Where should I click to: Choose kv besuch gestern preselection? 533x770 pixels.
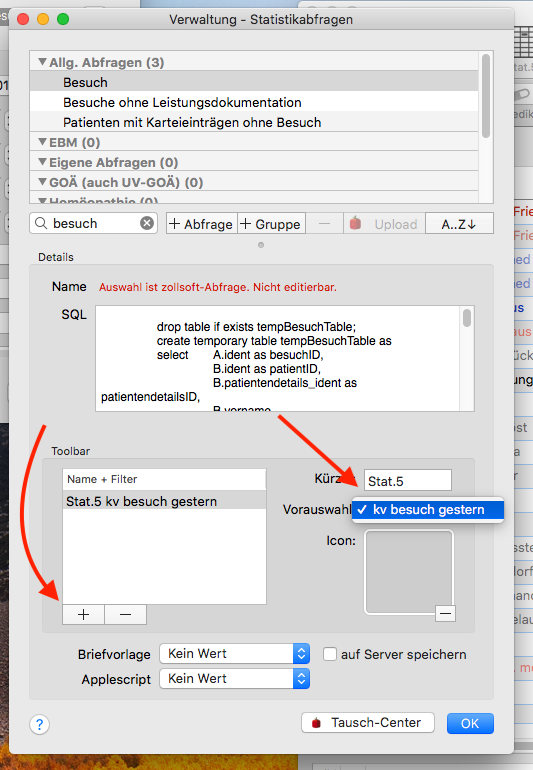[x=428, y=510]
